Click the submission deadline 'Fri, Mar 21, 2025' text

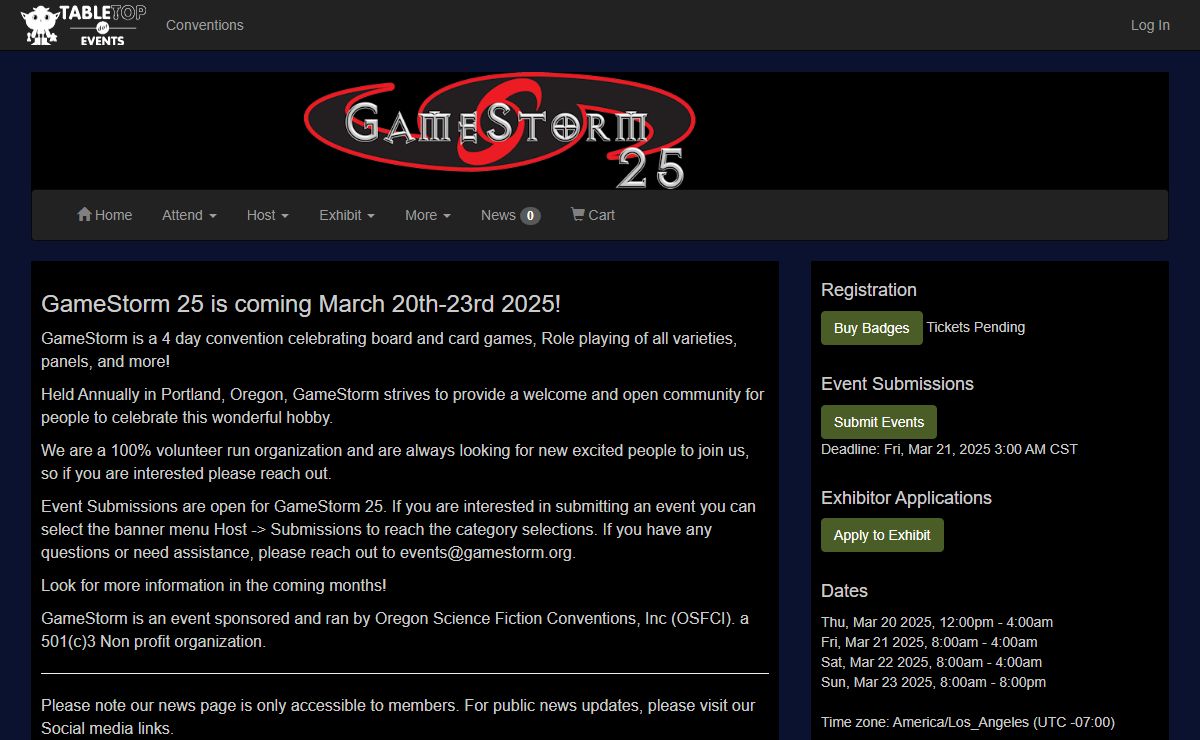(x=949, y=449)
